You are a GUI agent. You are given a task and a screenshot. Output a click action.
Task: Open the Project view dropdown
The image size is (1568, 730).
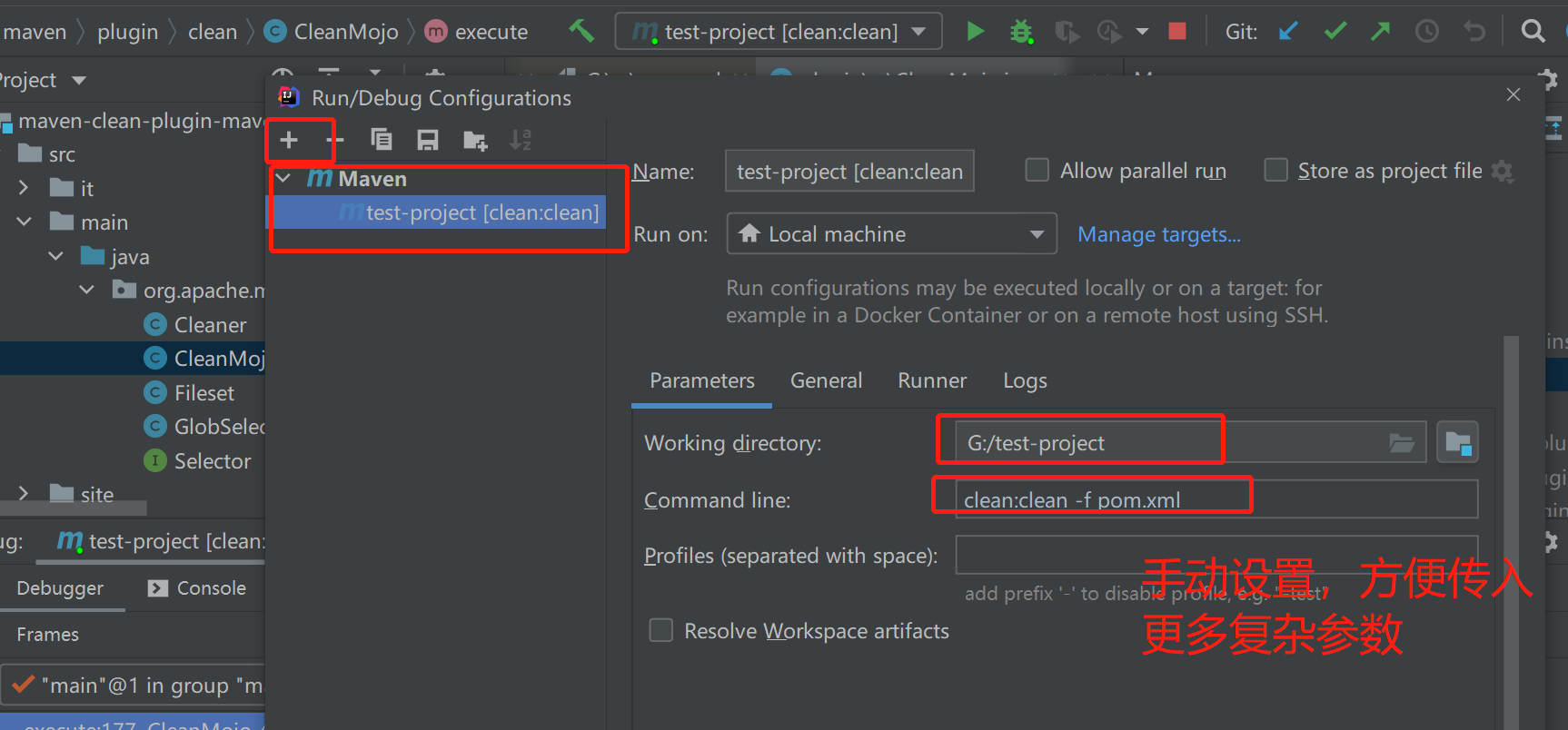pyautogui.click(x=79, y=81)
